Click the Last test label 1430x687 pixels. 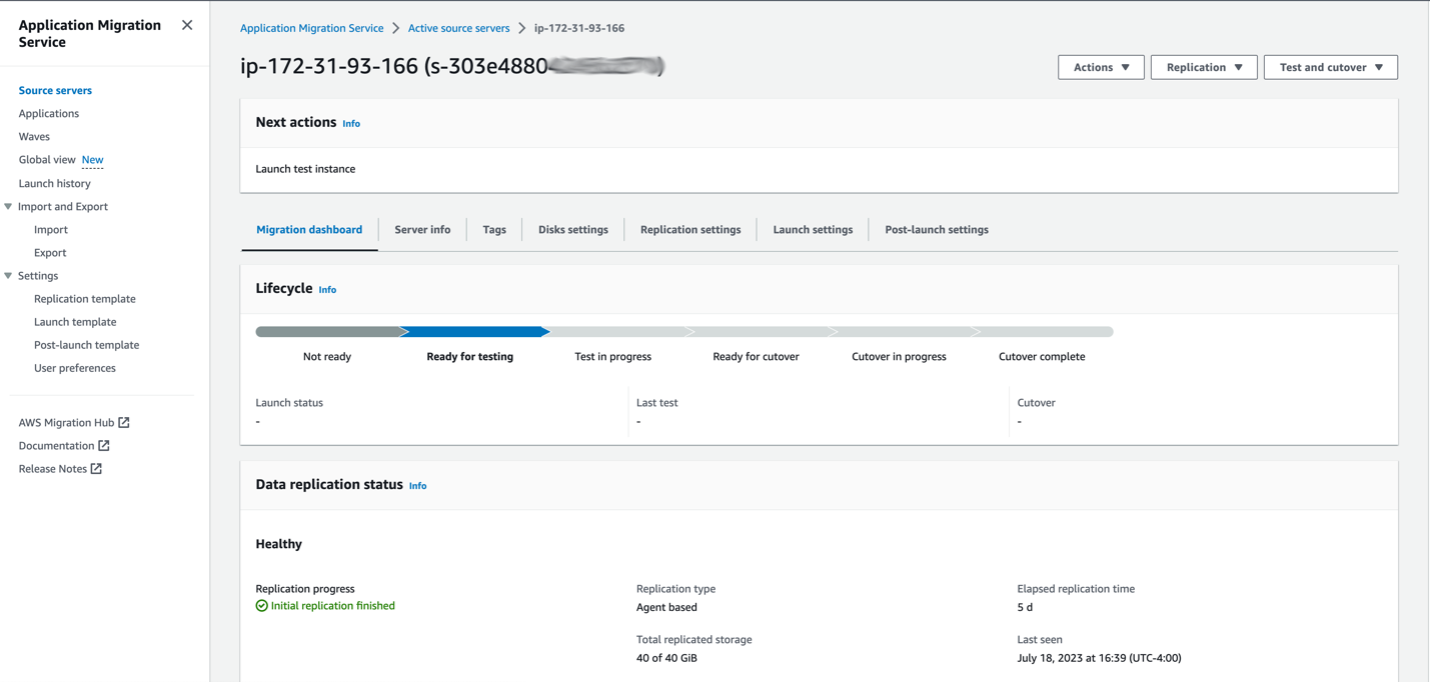pos(657,403)
